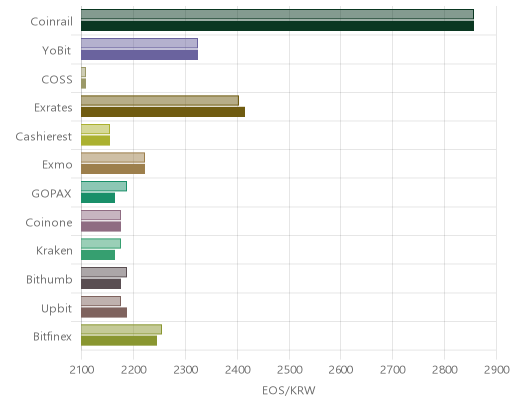Click the dark teal GOPAX bar
The image size is (512, 408).
point(98,198)
